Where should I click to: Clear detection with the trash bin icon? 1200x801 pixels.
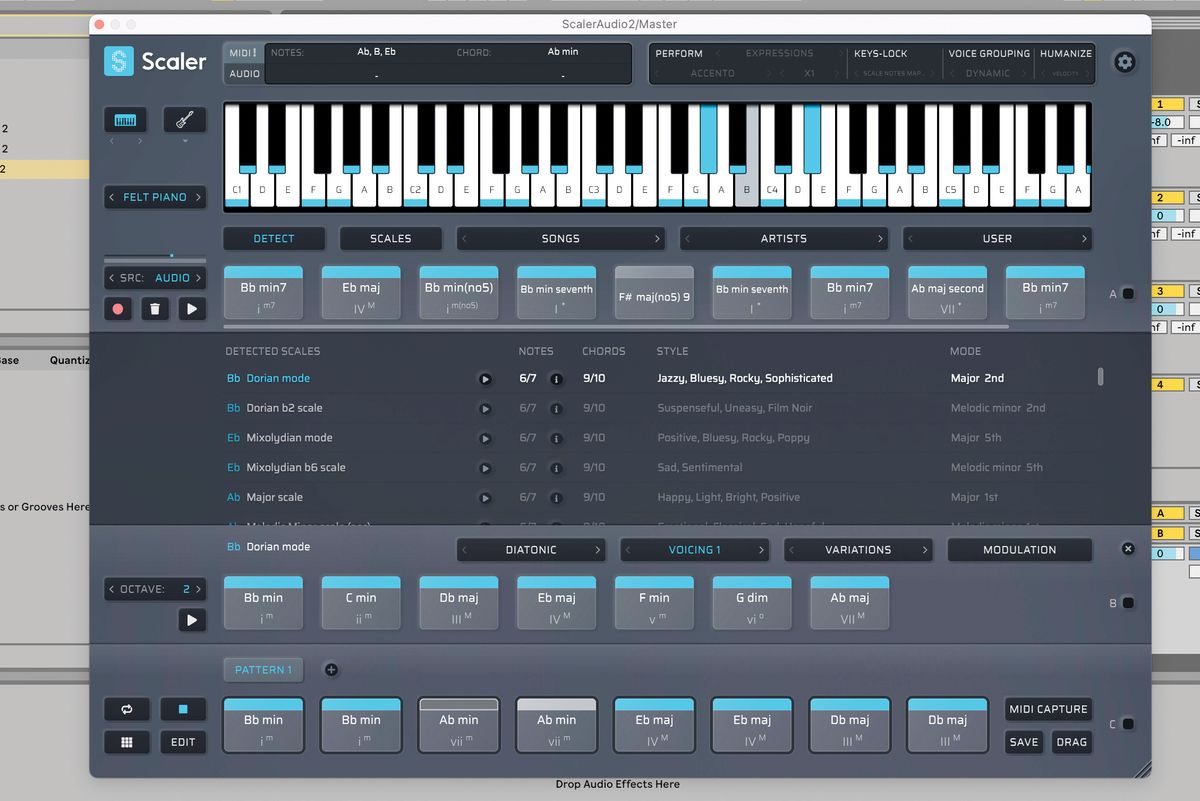click(x=155, y=308)
